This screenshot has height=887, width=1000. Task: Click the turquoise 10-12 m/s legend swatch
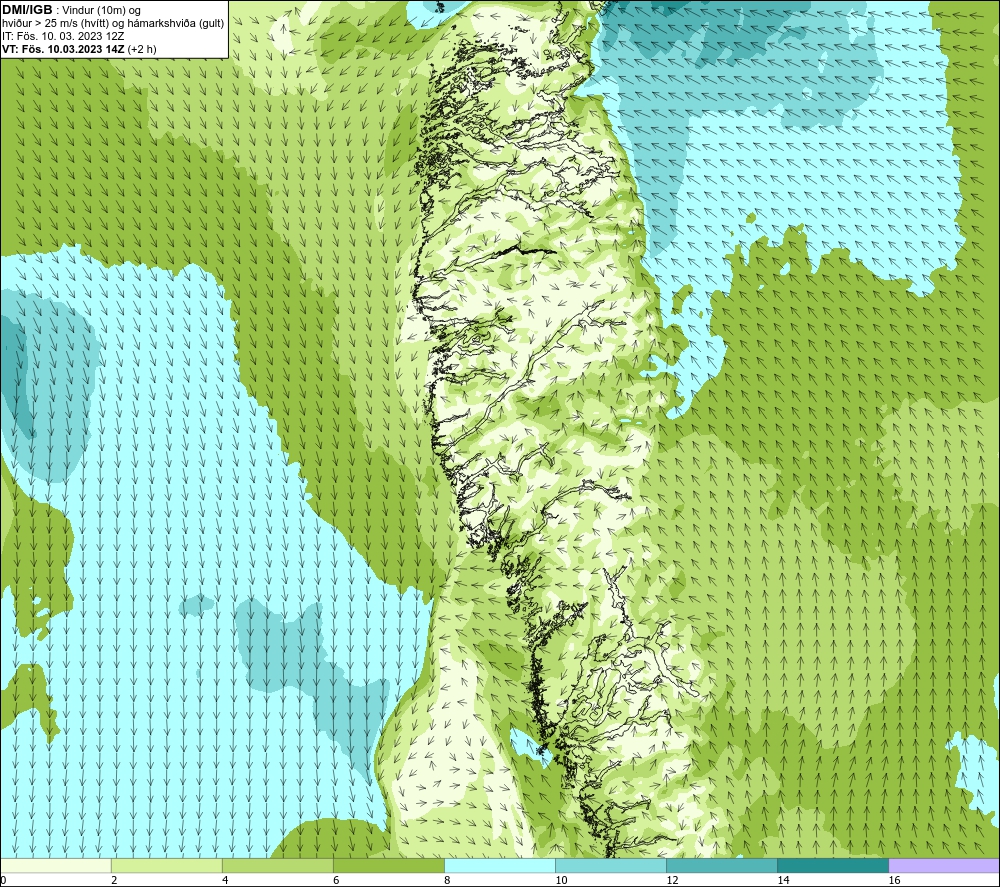[x=610, y=866]
